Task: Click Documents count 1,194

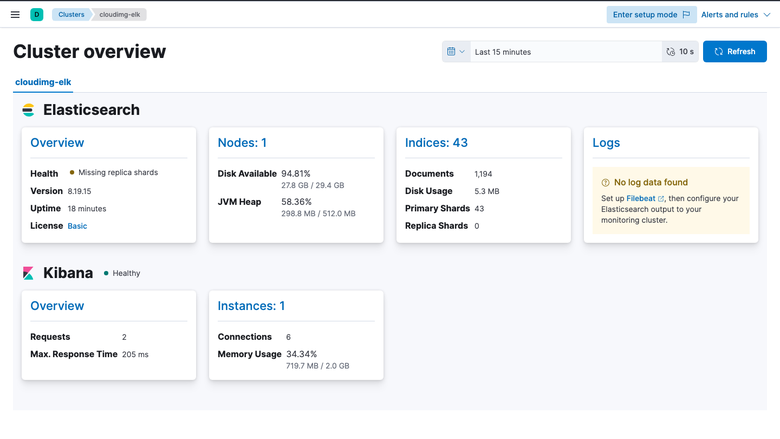Action: click(483, 174)
